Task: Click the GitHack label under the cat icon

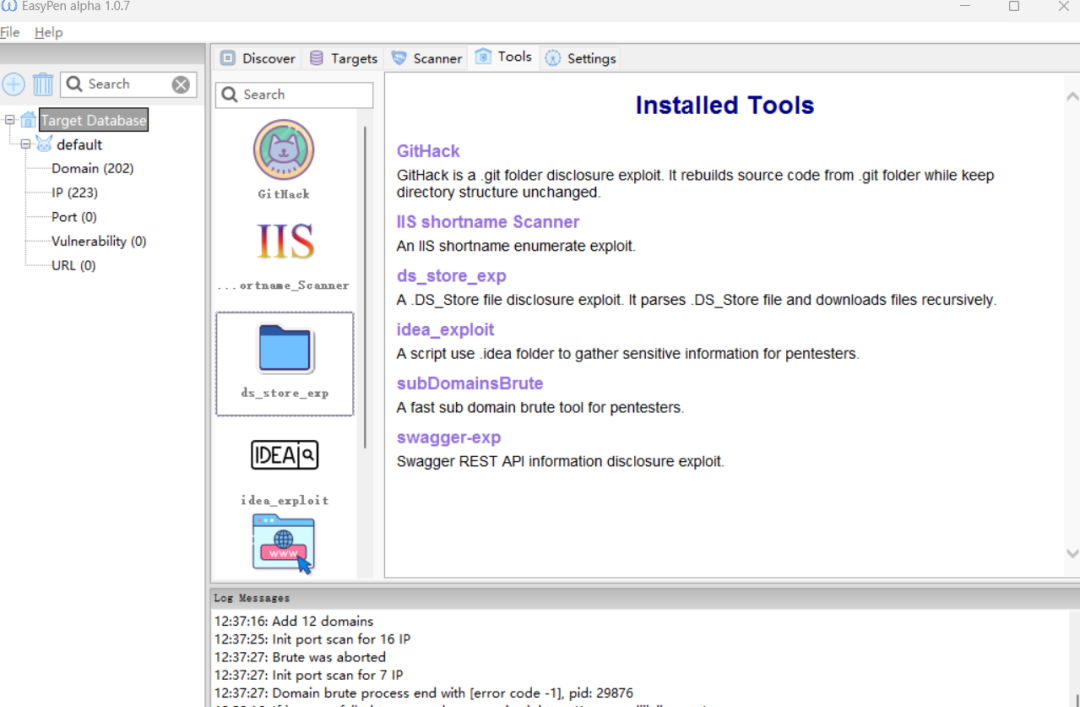Action: [284, 194]
